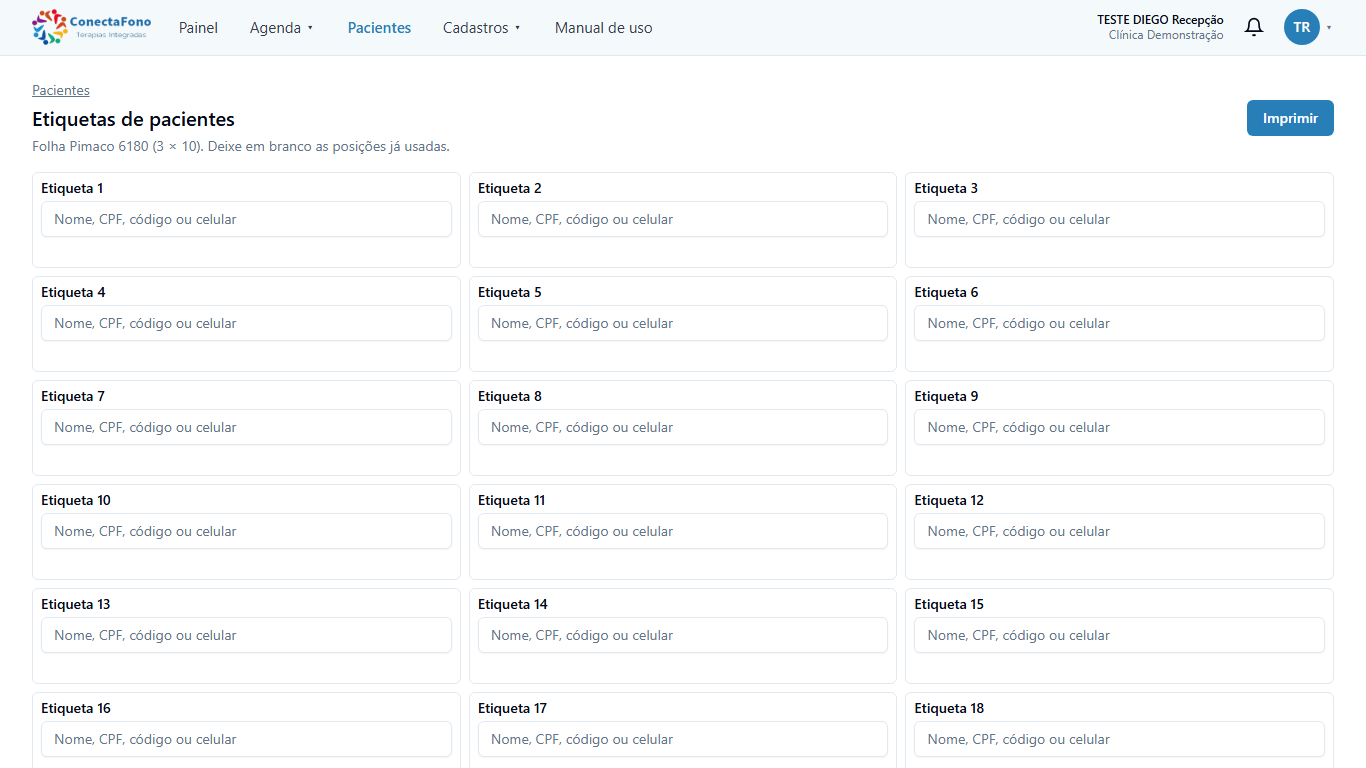The width and height of the screenshot is (1366, 768).
Task: Focus the Etiqueta 17 search field
Action: point(683,739)
